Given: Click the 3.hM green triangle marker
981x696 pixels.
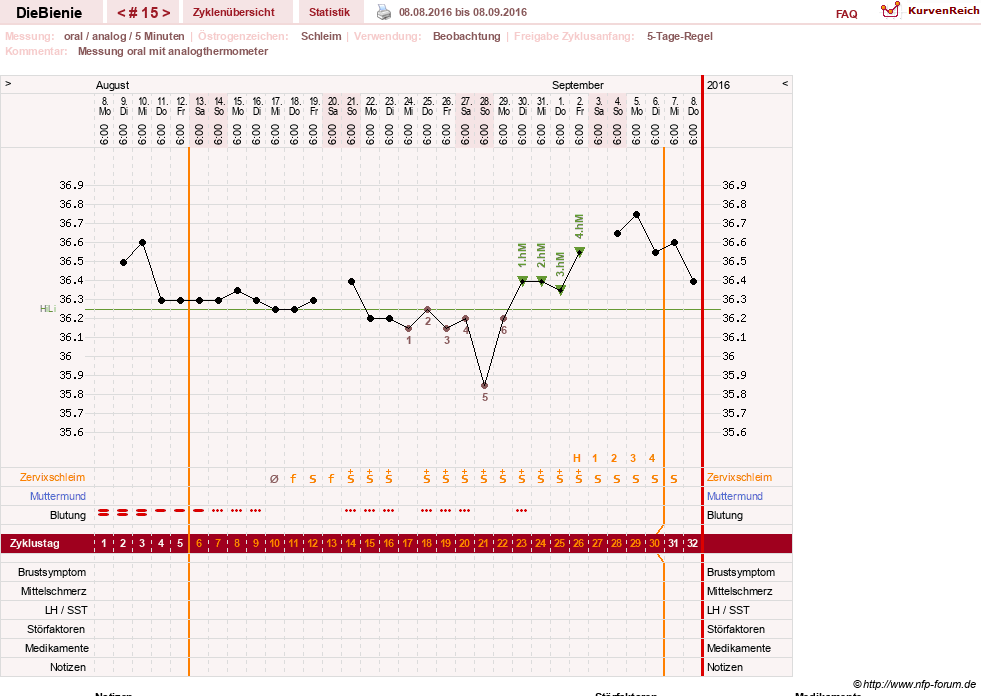Looking at the screenshot, I should click(561, 290).
